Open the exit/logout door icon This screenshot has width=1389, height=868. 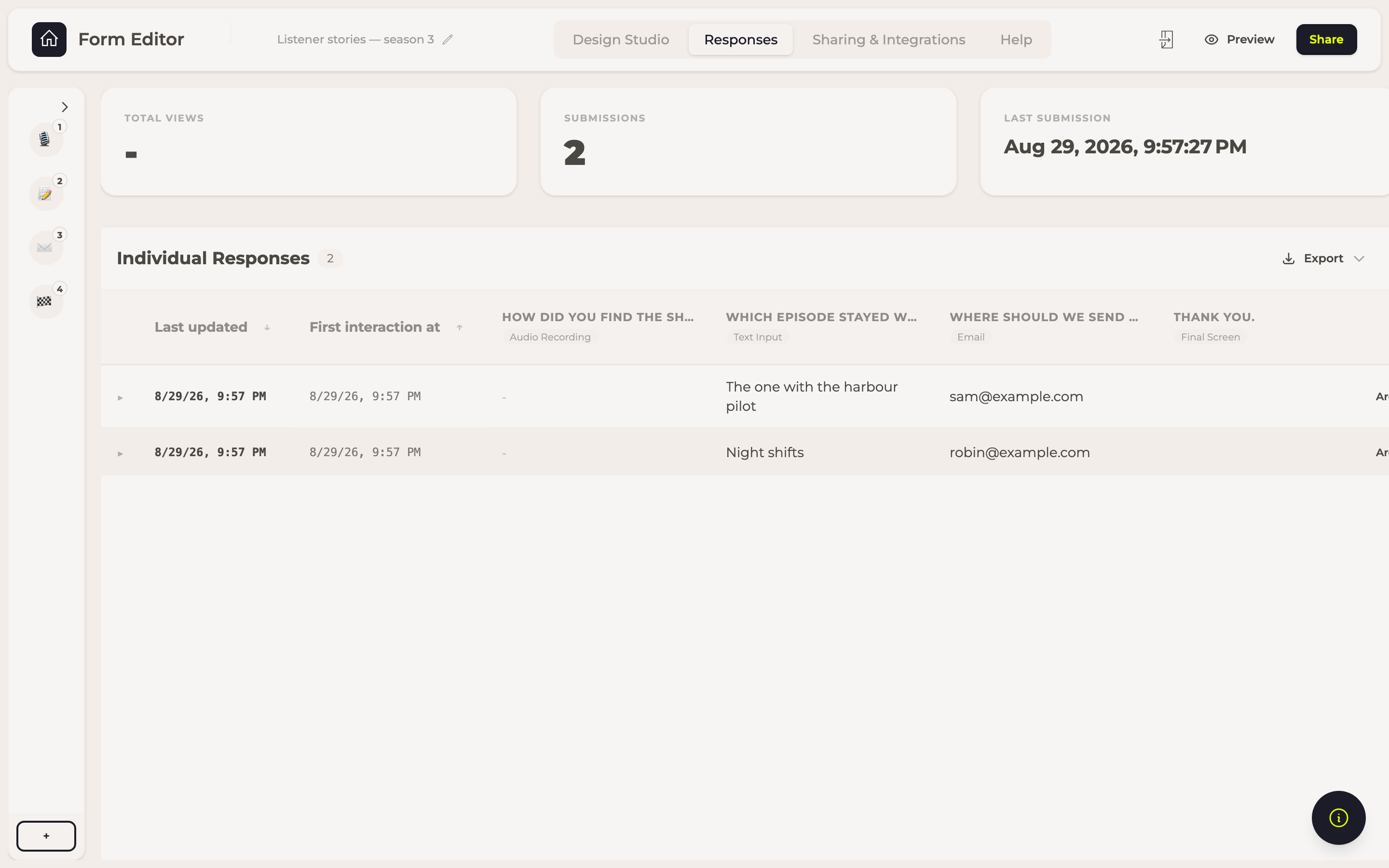coord(1166,40)
